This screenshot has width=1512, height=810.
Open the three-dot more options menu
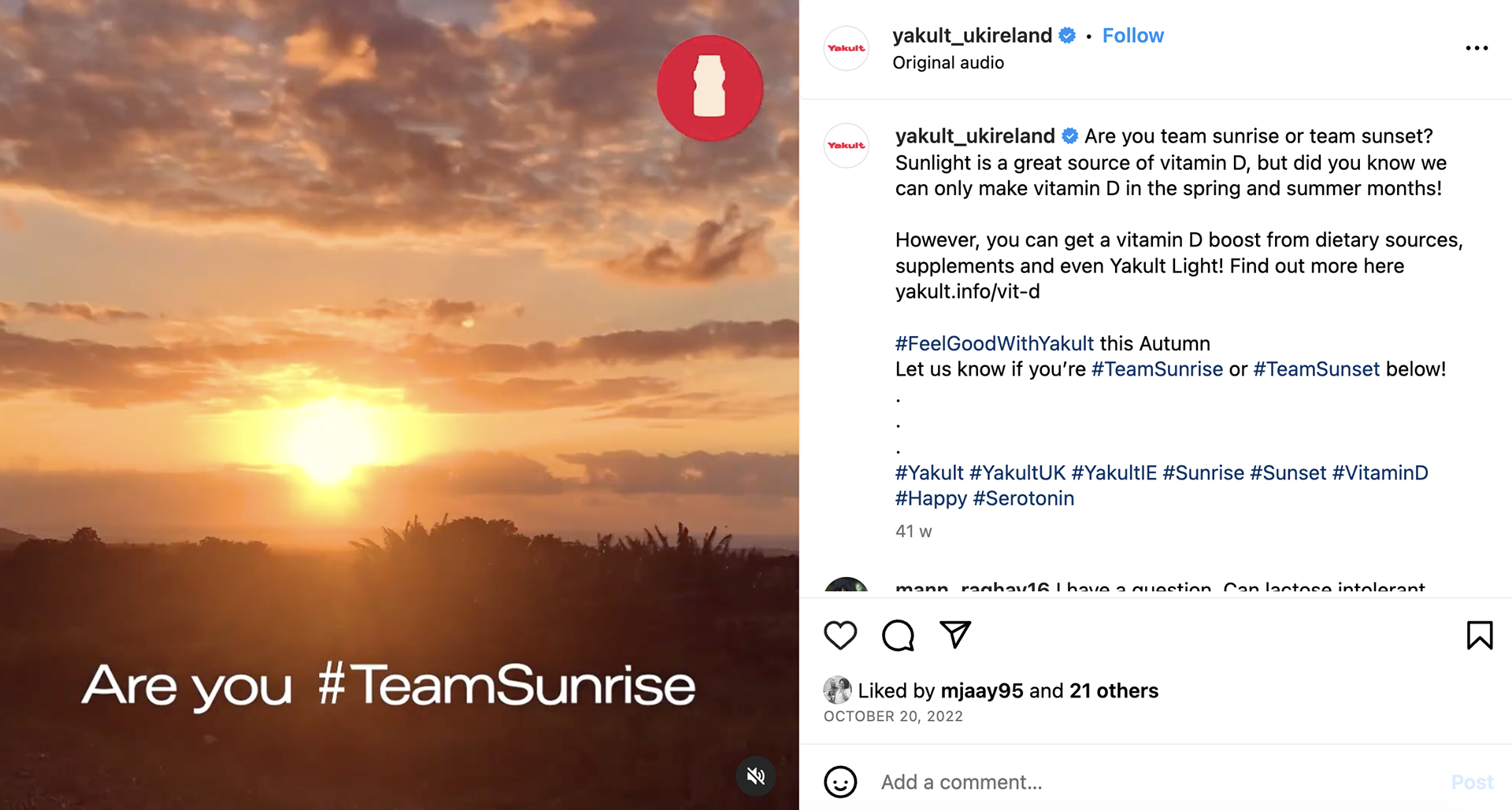1477,48
